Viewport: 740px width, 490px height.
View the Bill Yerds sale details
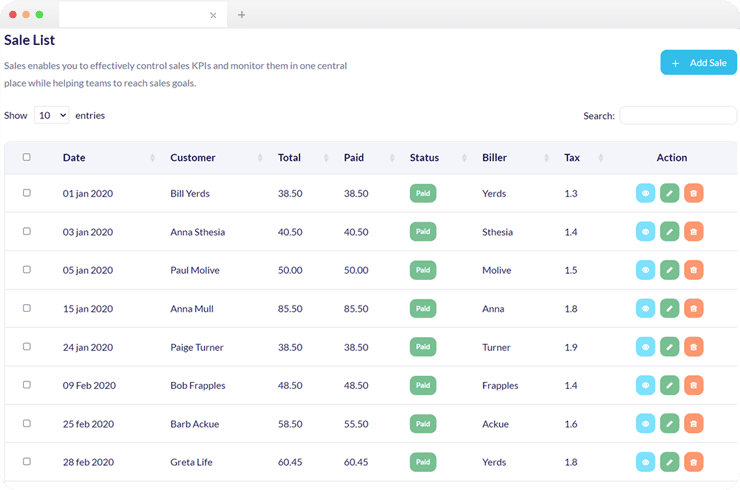[645, 193]
